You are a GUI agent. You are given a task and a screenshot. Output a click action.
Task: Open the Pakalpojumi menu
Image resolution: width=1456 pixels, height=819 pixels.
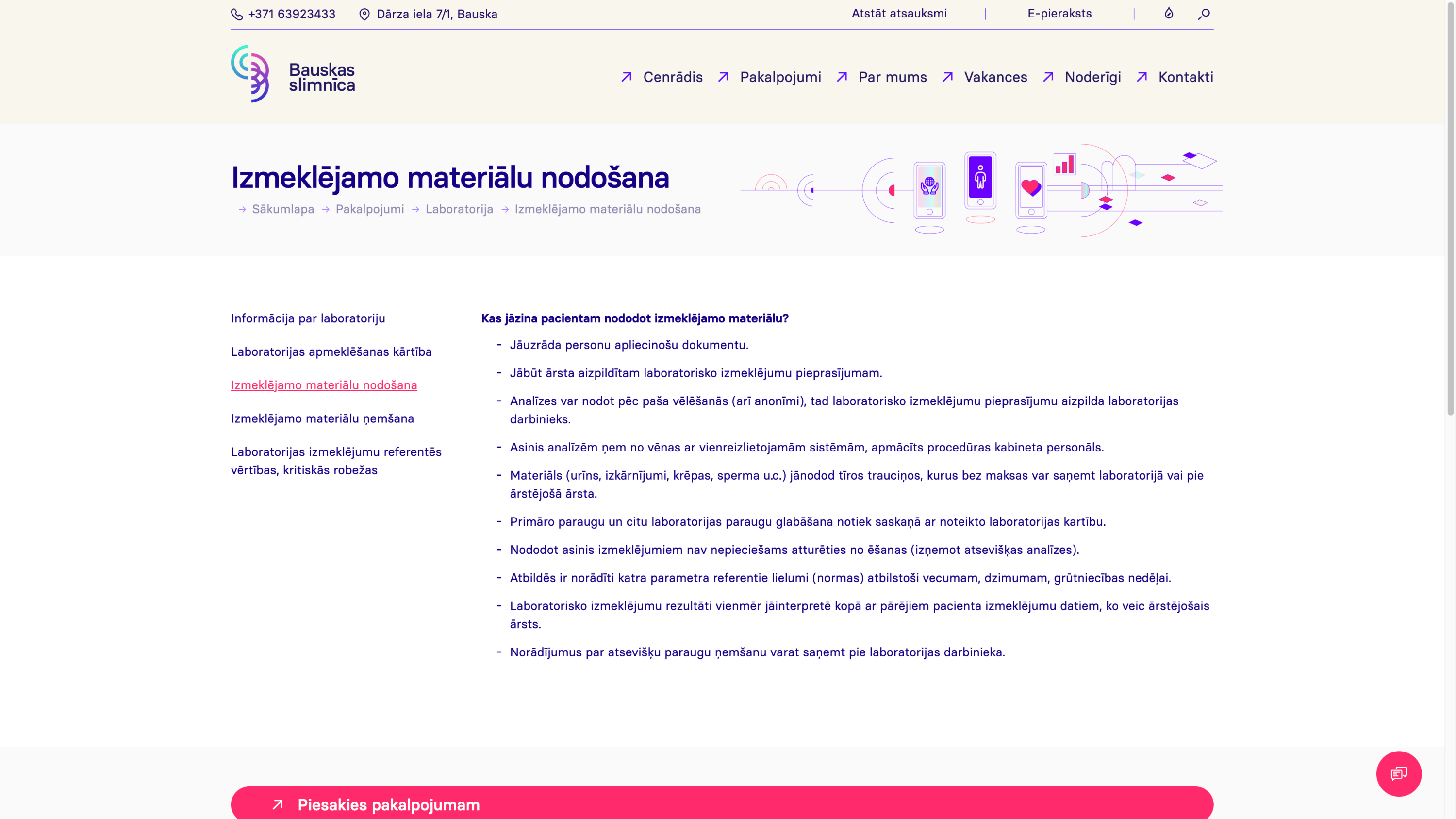pyautogui.click(x=780, y=77)
